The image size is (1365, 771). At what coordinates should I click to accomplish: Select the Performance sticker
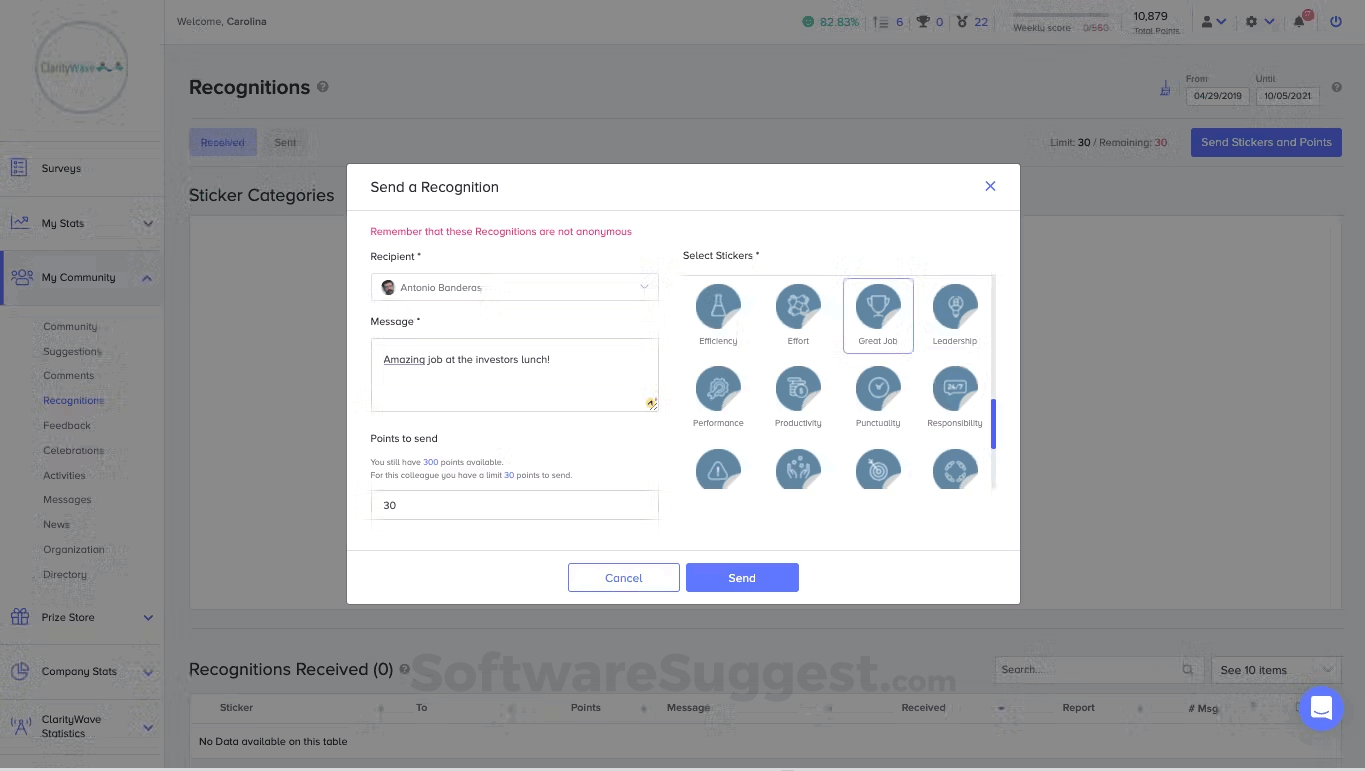pyautogui.click(x=718, y=389)
